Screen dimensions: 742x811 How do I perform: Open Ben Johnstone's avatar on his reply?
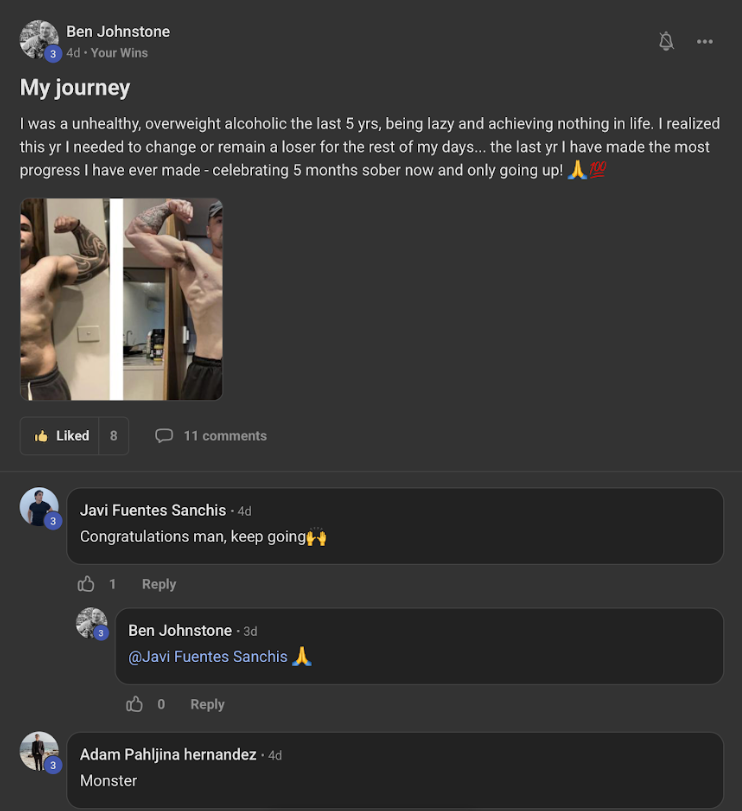click(x=92, y=623)
